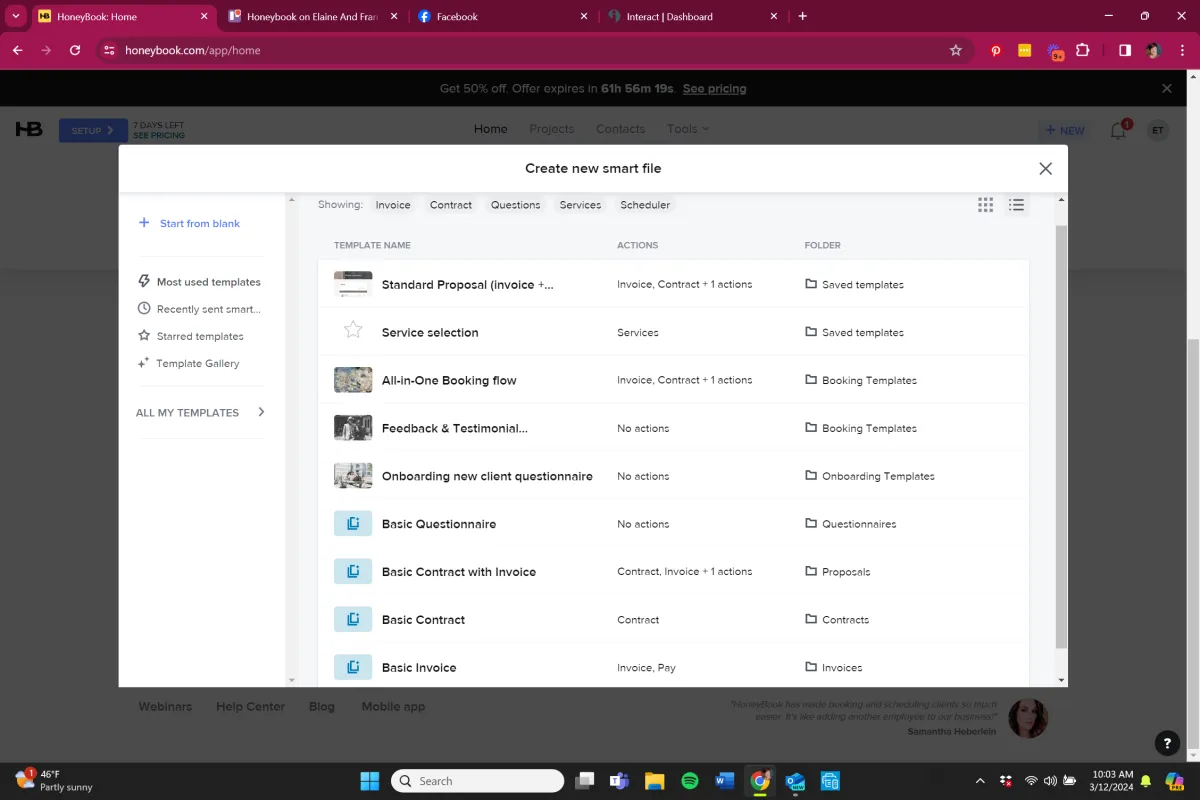The image size is (1200, 800).
Task: Click the notifications bell icon
Action: tap(1118, 131)
